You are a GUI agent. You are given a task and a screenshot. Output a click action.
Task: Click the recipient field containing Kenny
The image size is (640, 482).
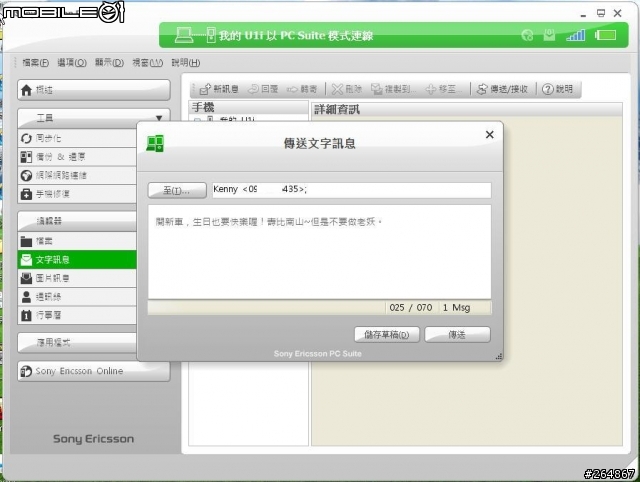[351, 190]
